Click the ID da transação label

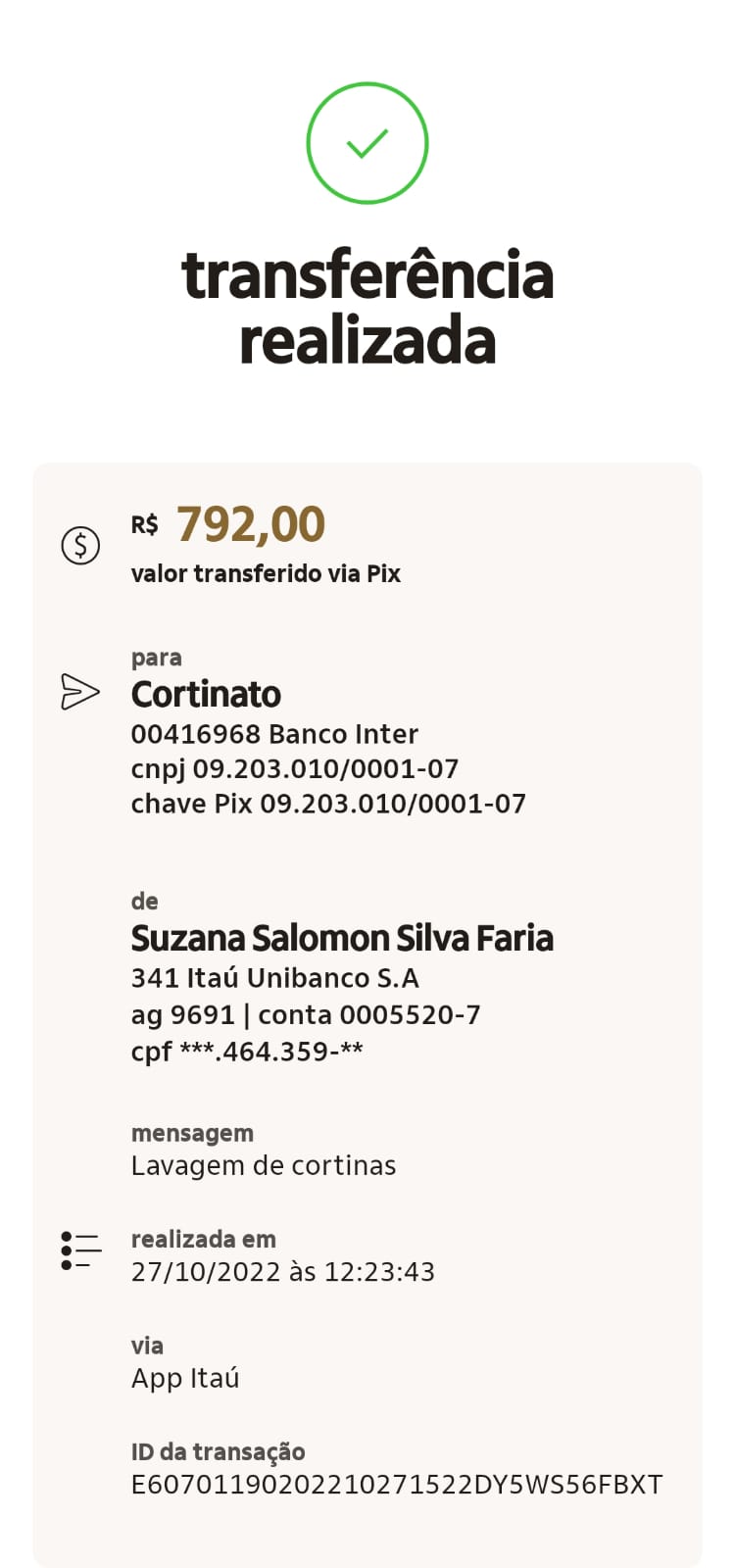tap(218, 1451)
